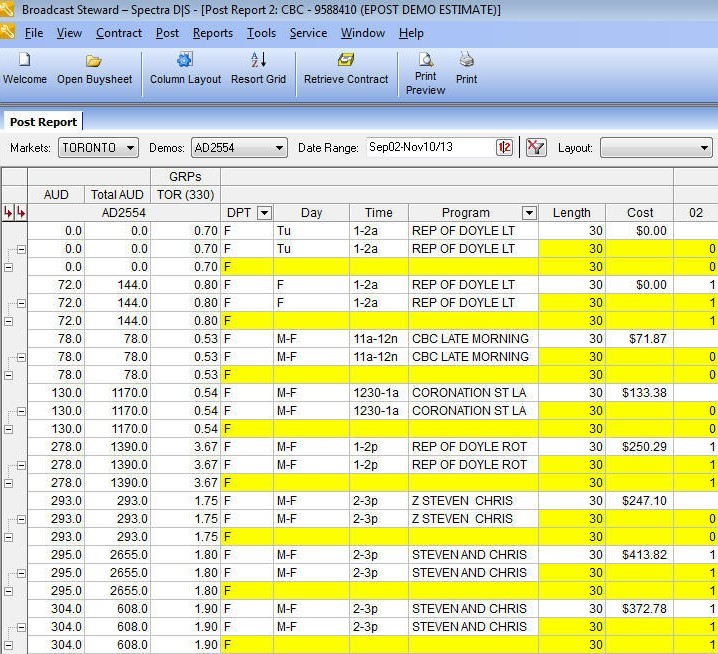718x654 pixels.
Task: Collapse inner node of REP OF DOYLE LT Tu row
Action: pos(21,250)
